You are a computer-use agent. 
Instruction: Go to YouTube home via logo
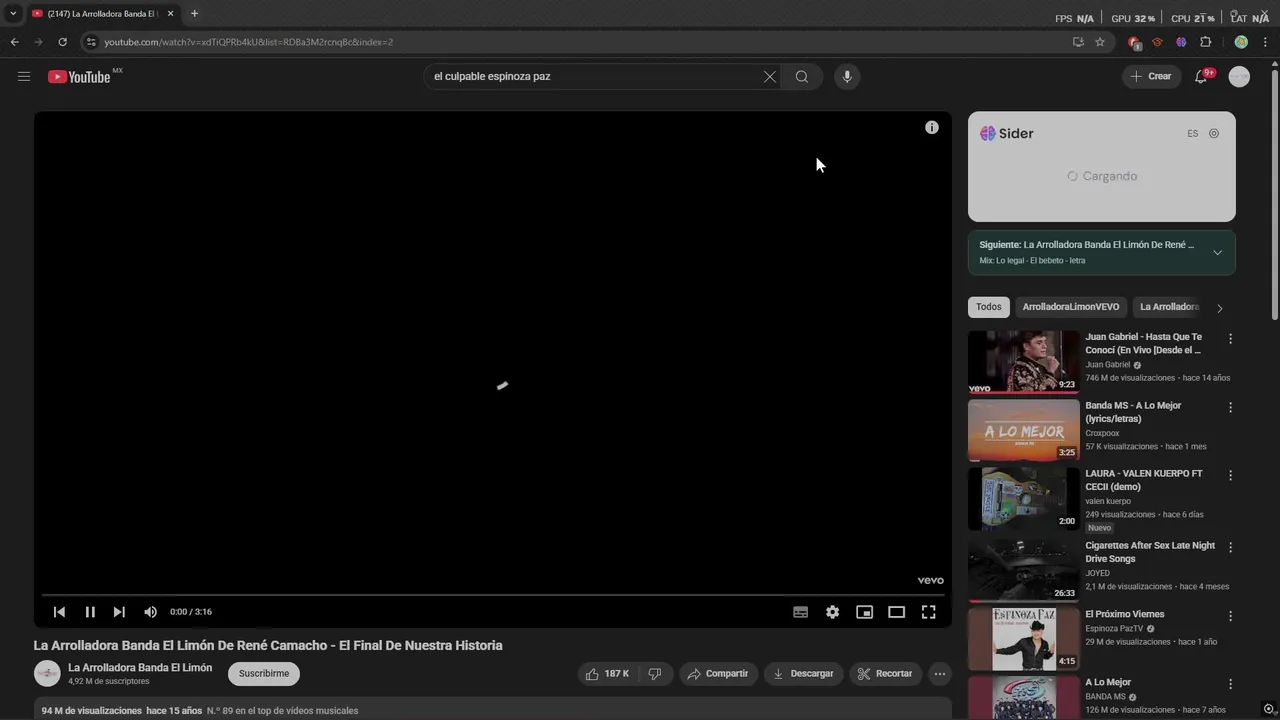click(x=79, y=77)
